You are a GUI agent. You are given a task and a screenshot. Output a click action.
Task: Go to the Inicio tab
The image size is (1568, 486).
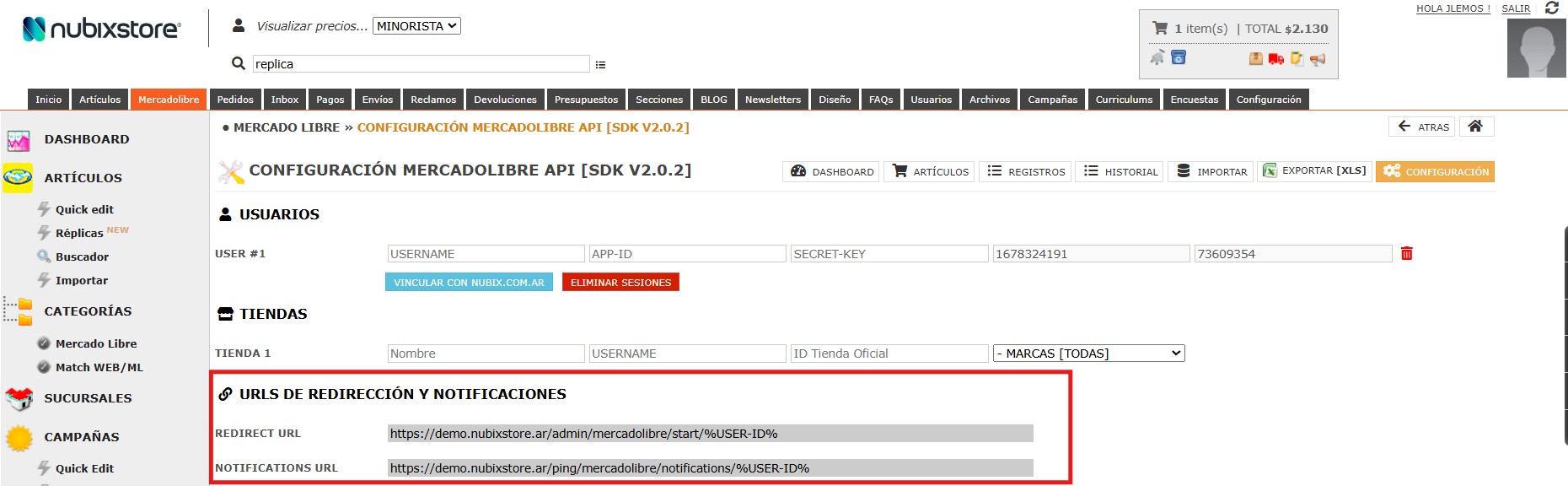click(49, 100)
